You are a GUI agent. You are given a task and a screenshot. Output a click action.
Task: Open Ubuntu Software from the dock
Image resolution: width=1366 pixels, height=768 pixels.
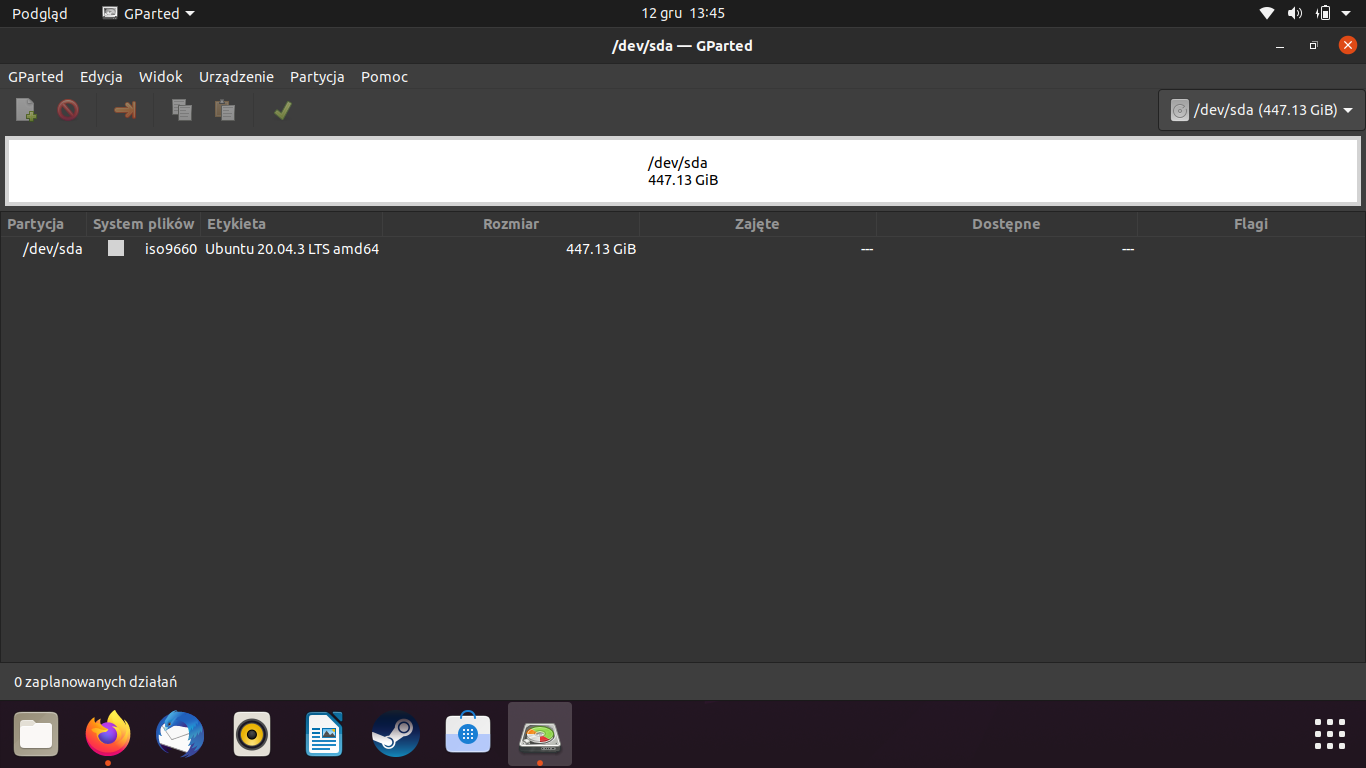point(468,734)
